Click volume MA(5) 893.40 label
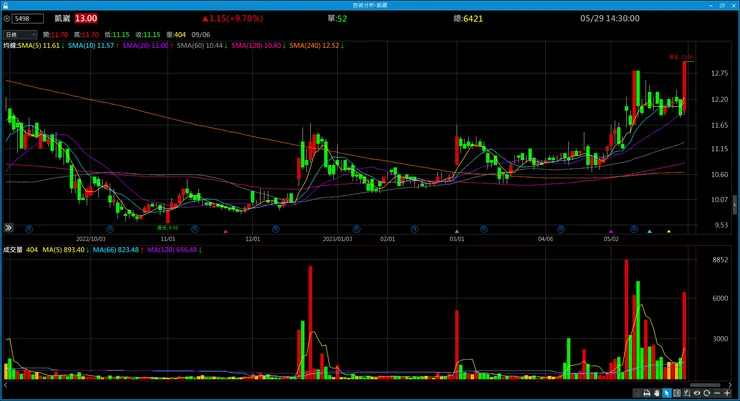The image size is (740, 401). coord(63,250)
